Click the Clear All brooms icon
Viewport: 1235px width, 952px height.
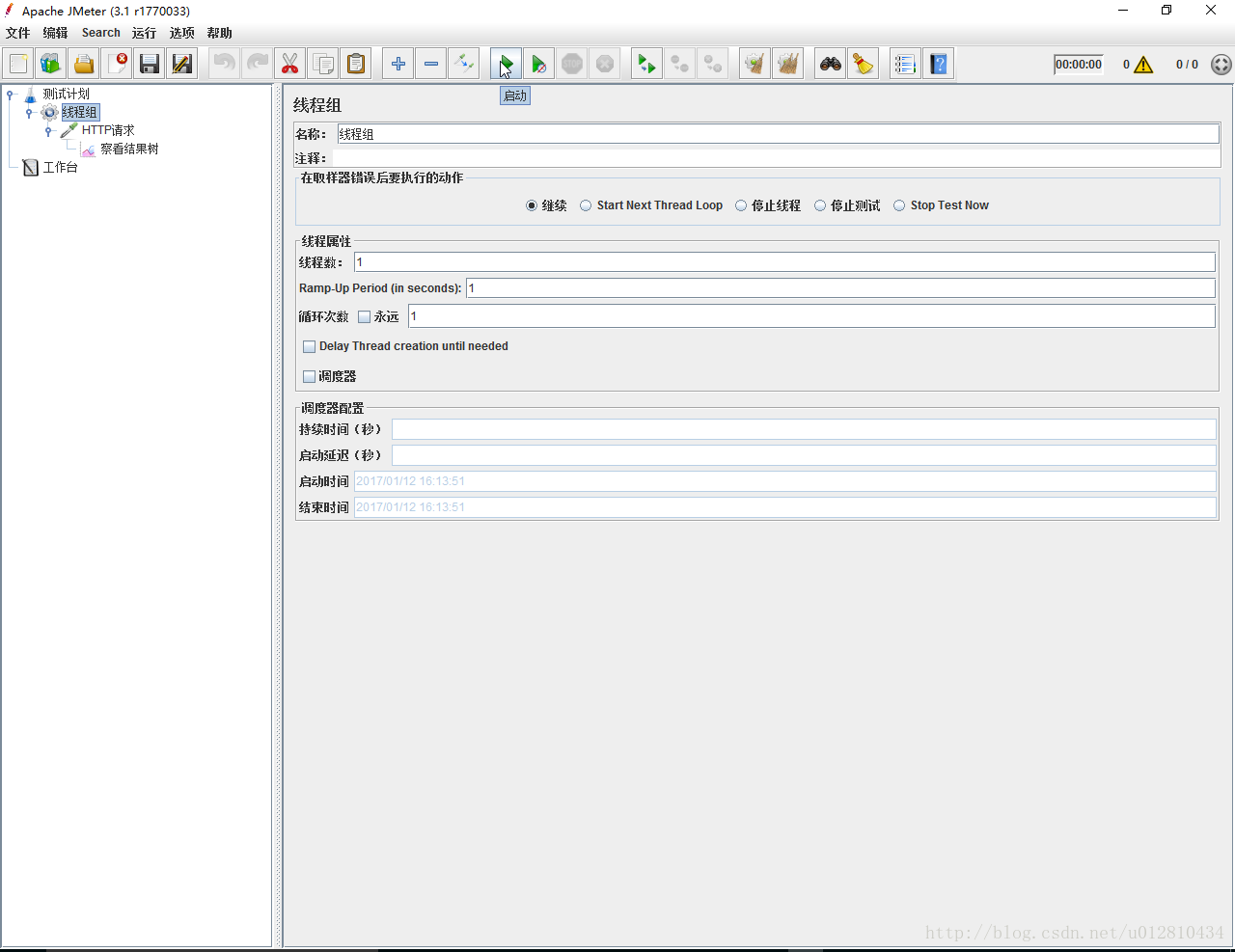coord(788,64)
